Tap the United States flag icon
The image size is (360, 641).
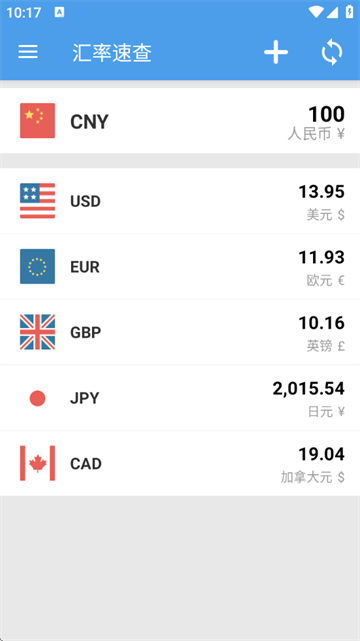(38, 201)
